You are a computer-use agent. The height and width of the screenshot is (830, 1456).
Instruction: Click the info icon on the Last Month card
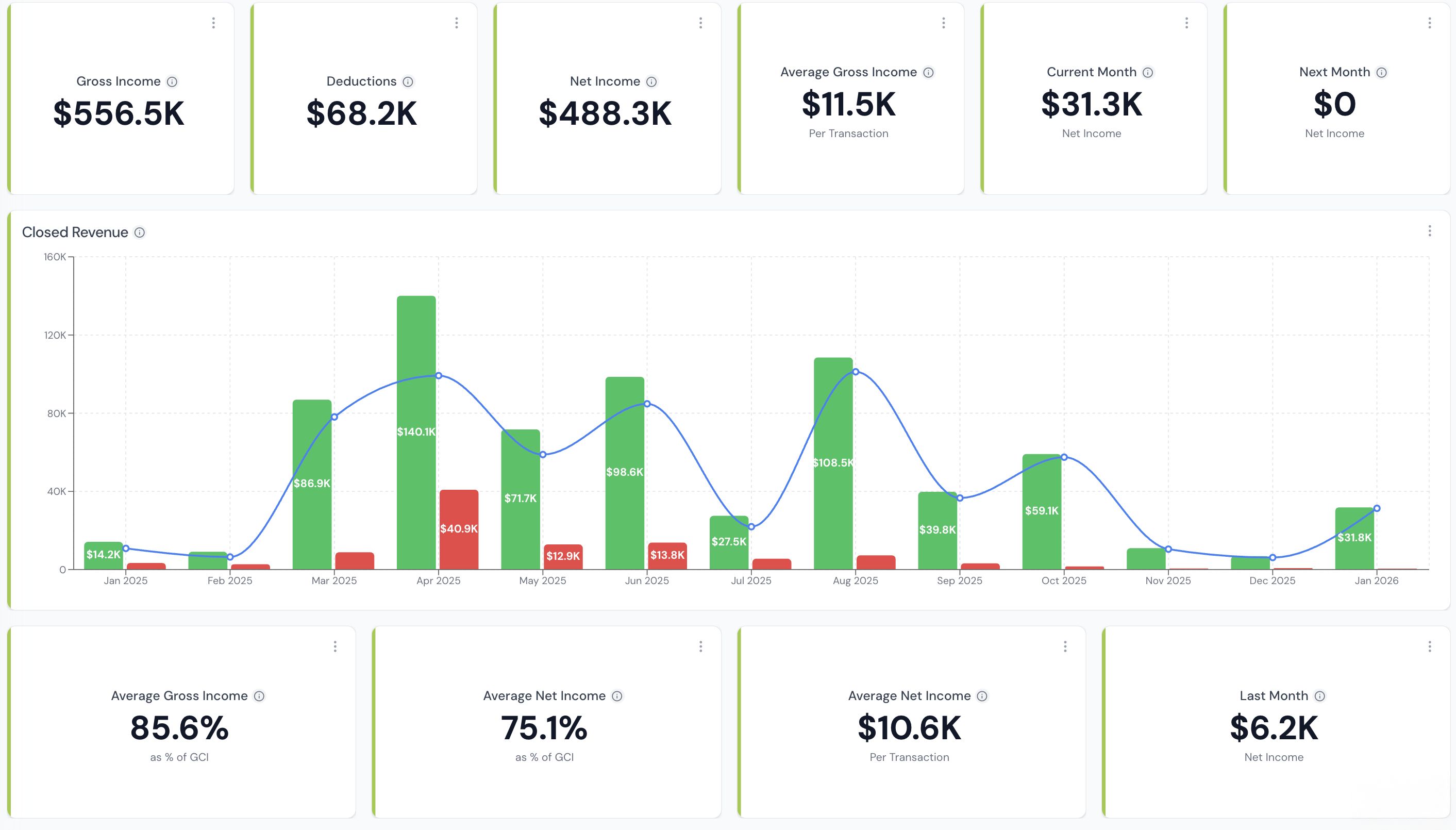(x=1320, y=695)
